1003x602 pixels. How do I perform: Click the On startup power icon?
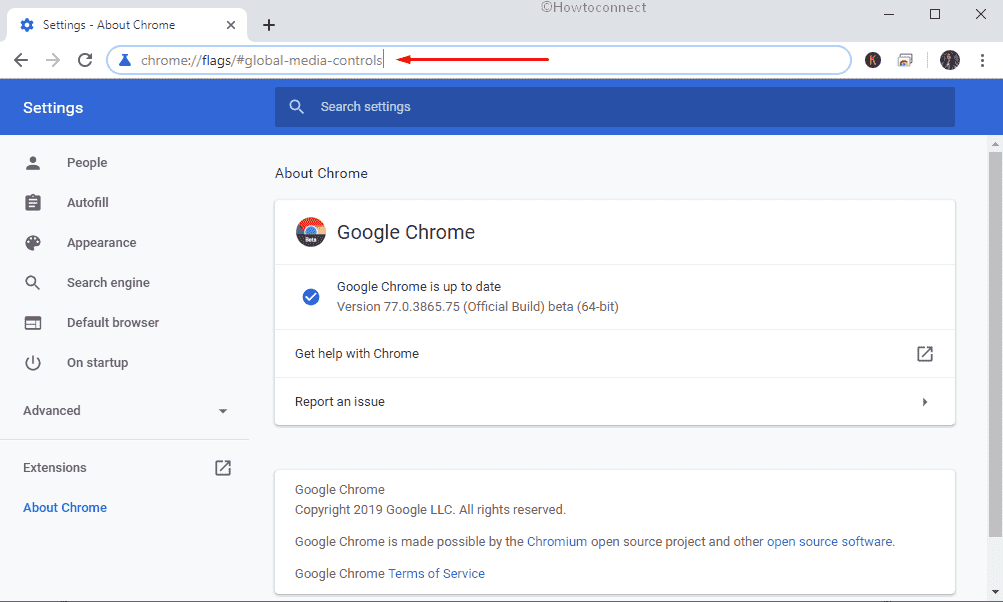pos(33,363)
